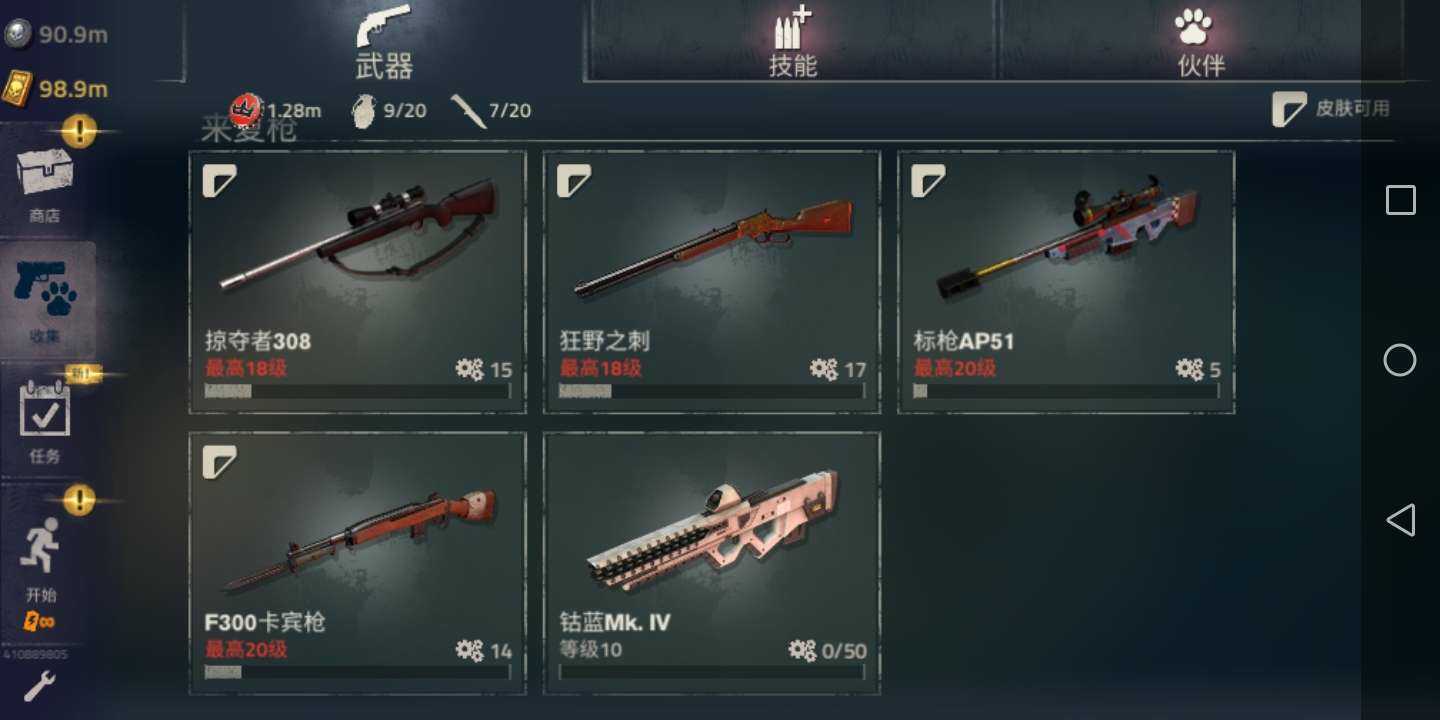Viewport: 1440px width, 720px height.
Task: Open the 收集 collection pistol-and-paw icon
Action: click(x=46, y=289)
